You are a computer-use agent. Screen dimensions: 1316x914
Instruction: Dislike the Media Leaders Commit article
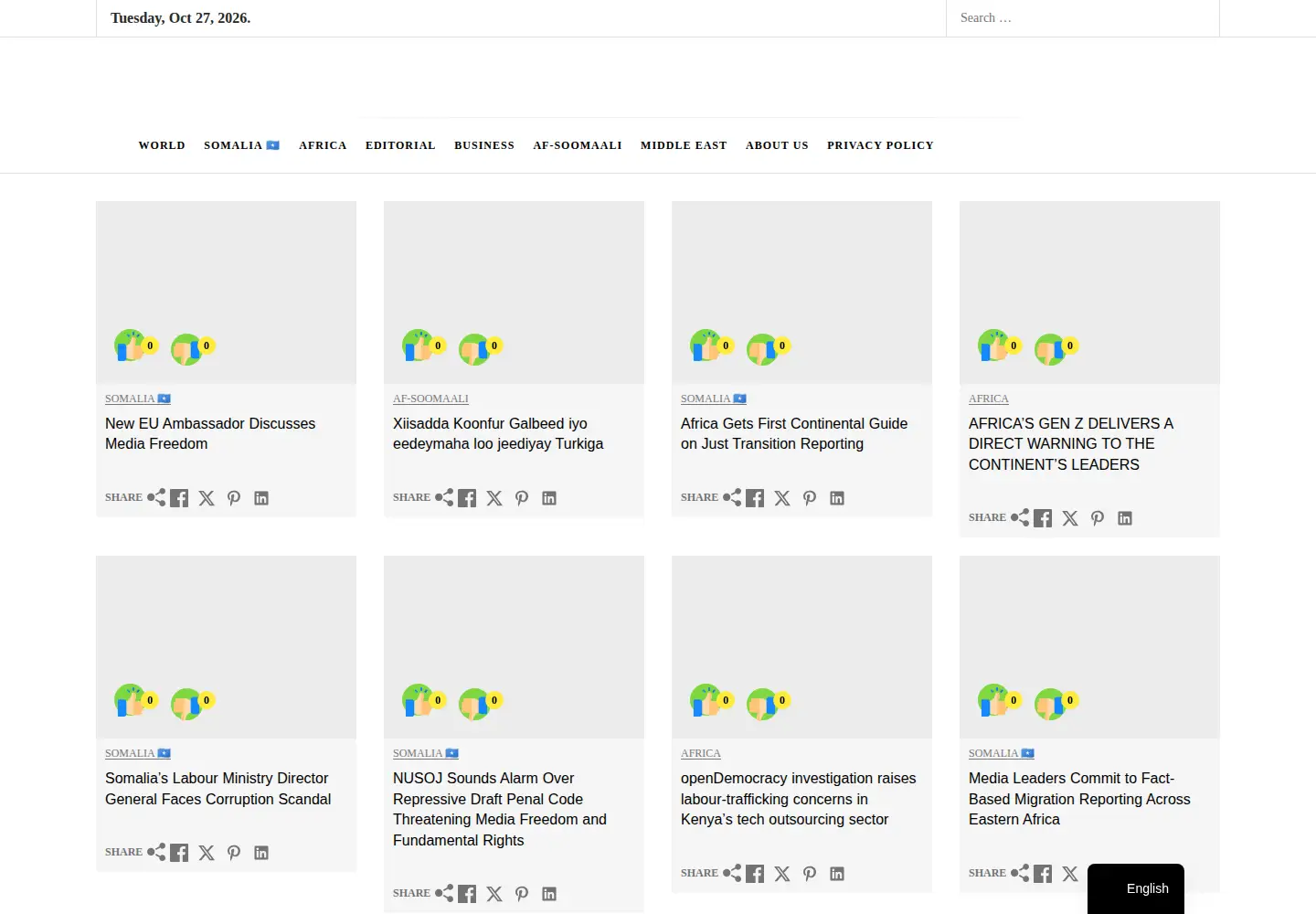pos(1050,703)
